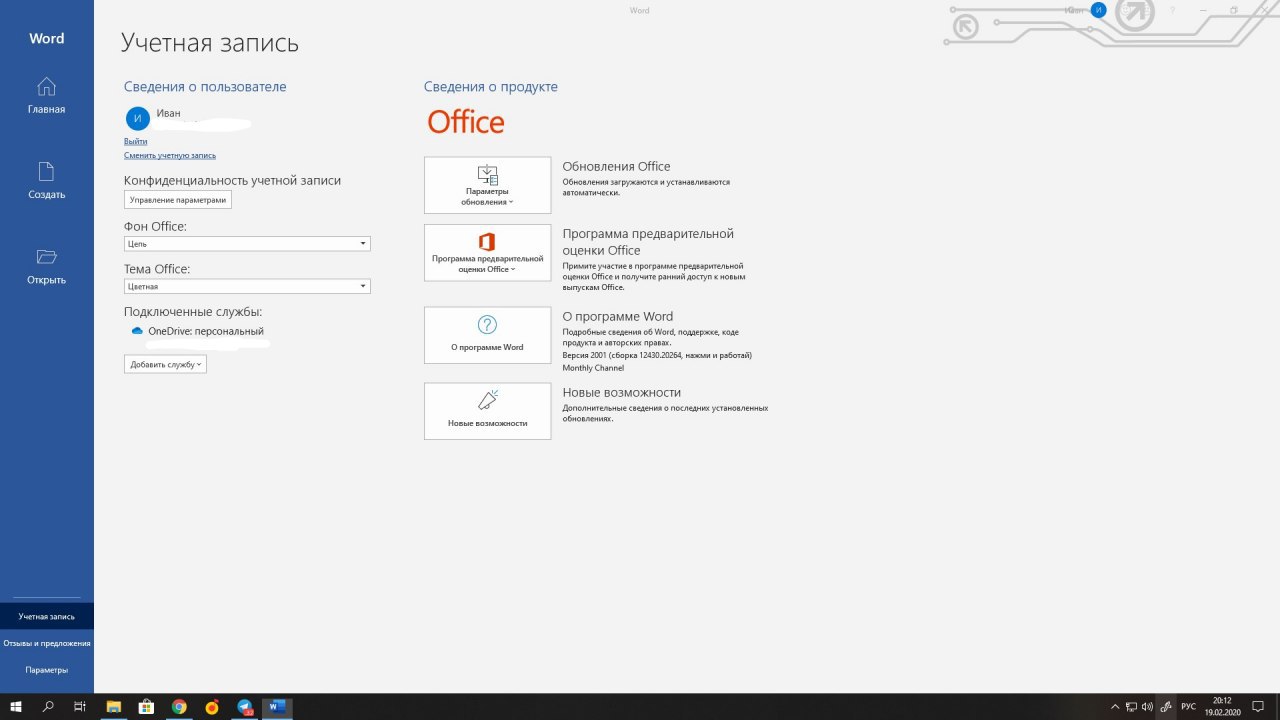The image size is (1280, 720).
Task: Click the Новые возможности heading text
Action: [x=622, y=393]
